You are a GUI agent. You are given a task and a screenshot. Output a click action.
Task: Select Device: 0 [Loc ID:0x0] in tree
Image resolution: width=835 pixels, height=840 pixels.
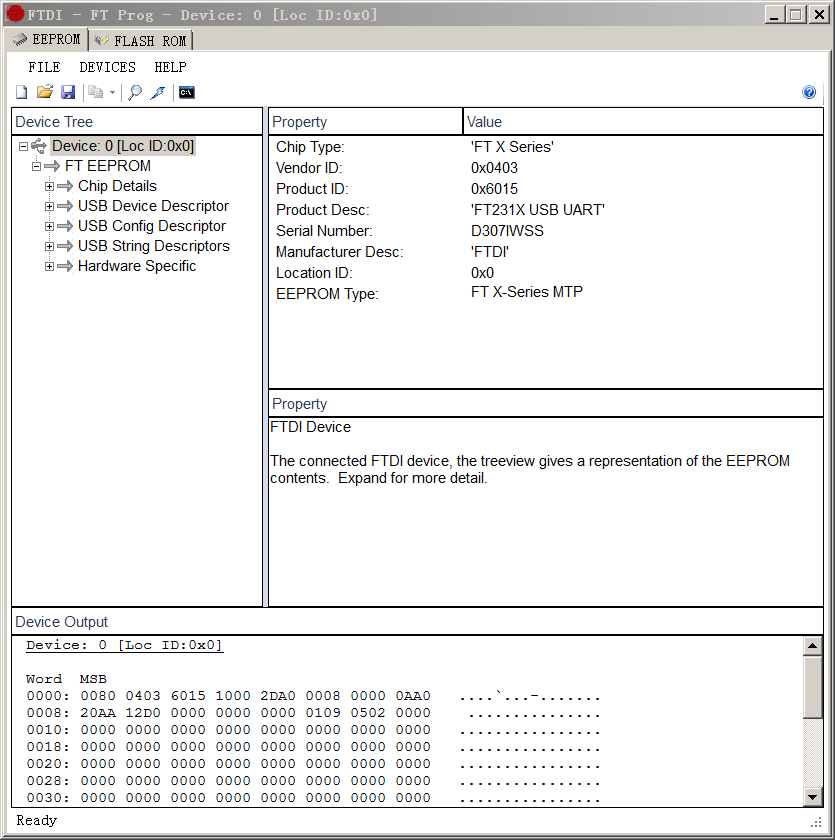(123, 146)
